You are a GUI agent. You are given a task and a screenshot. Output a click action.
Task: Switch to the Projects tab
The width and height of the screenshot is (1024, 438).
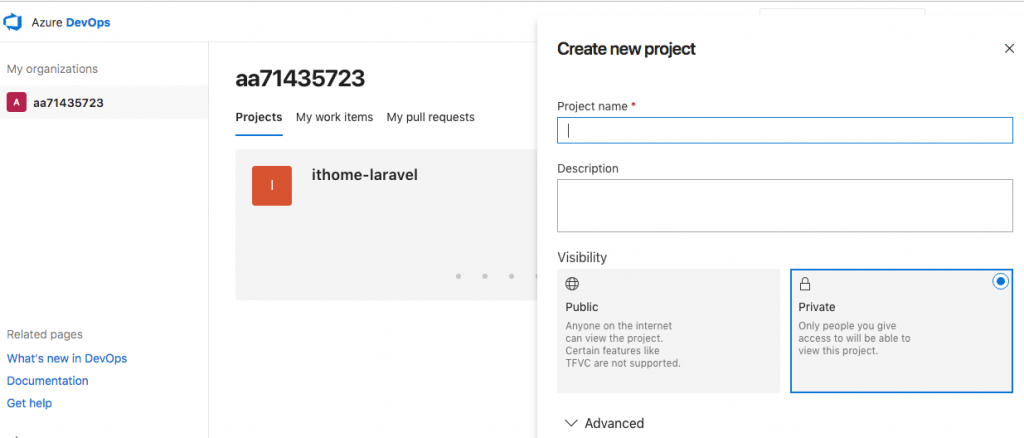[x=258, y=117]
